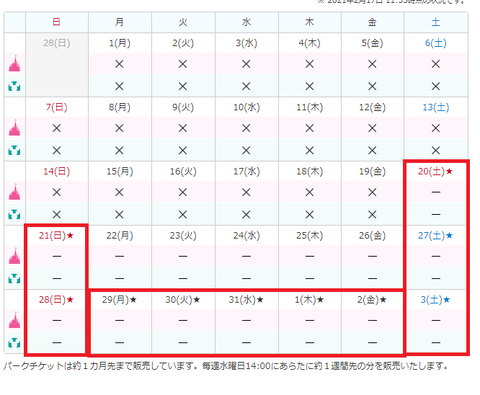Select the starred date 31(水)★
Viewport: 480px width, 395px height.
click(246, 300)
